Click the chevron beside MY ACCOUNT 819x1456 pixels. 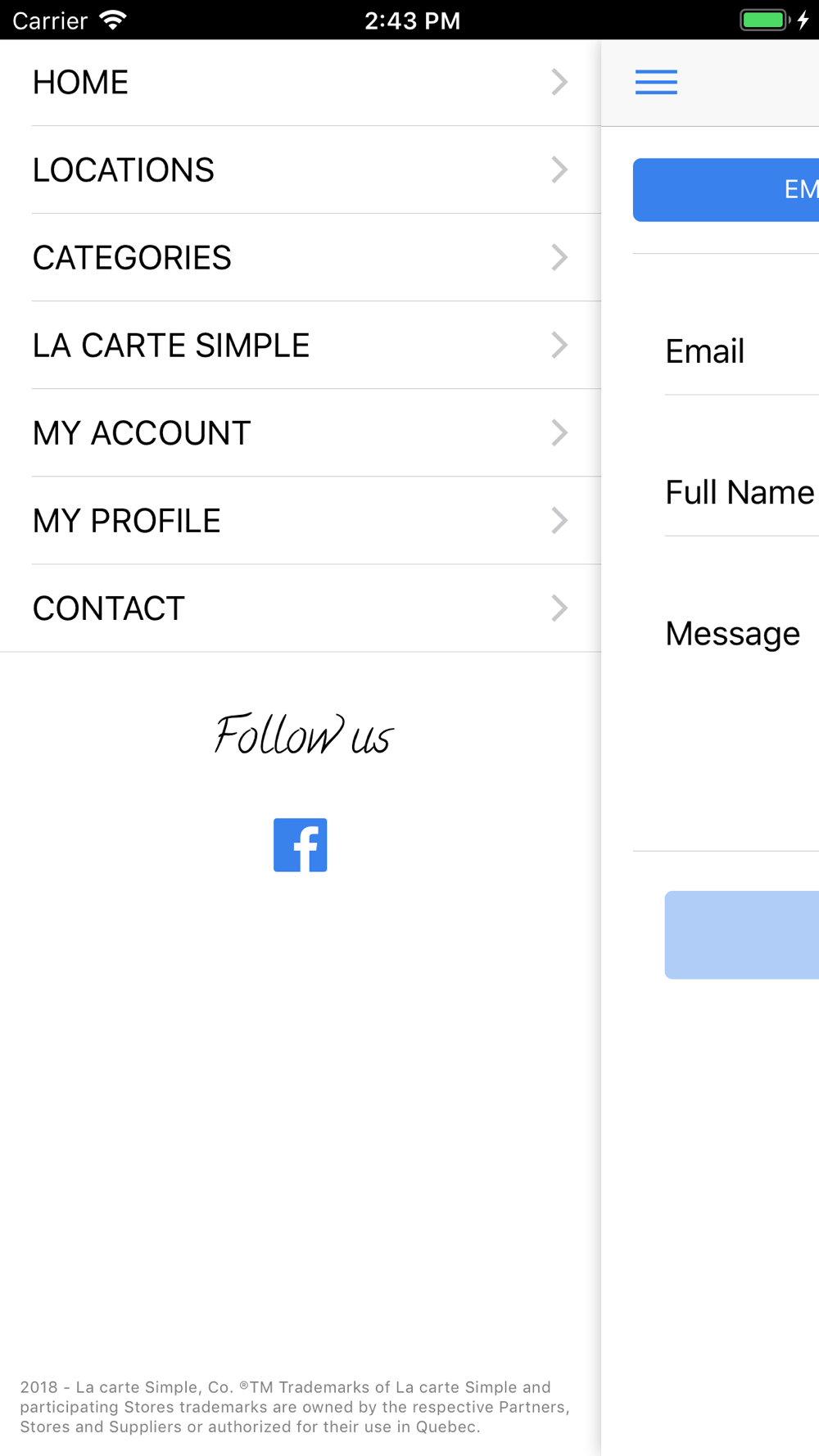click(559, 432)
